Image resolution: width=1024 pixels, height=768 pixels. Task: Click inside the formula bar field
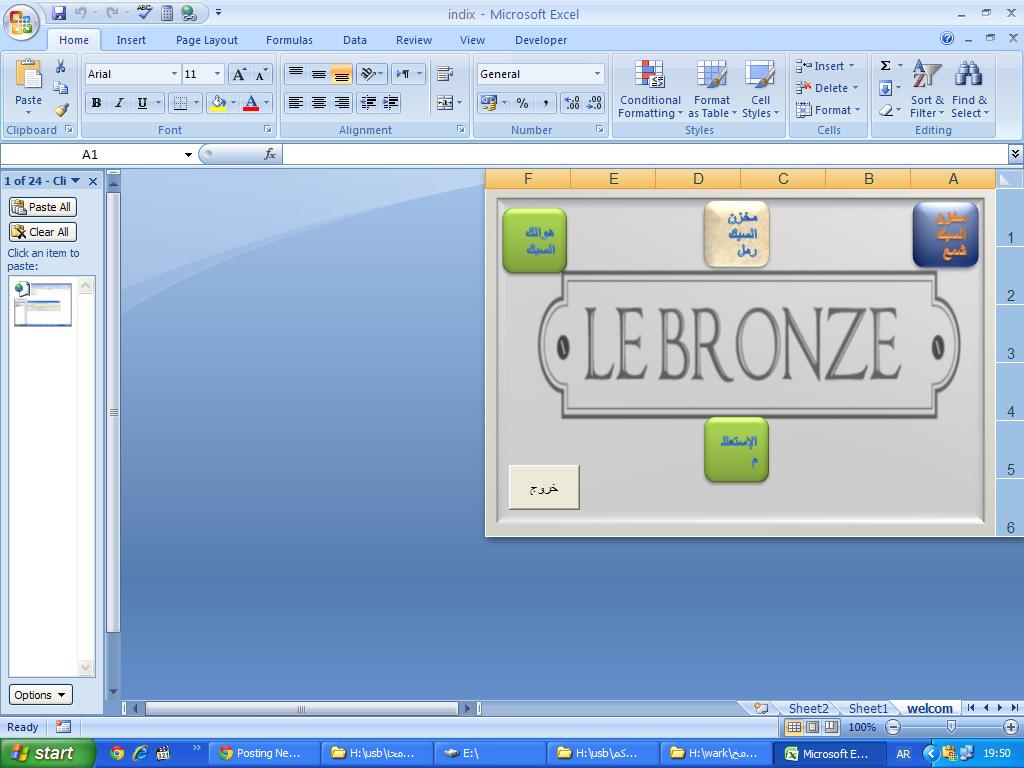pos(645,154)
